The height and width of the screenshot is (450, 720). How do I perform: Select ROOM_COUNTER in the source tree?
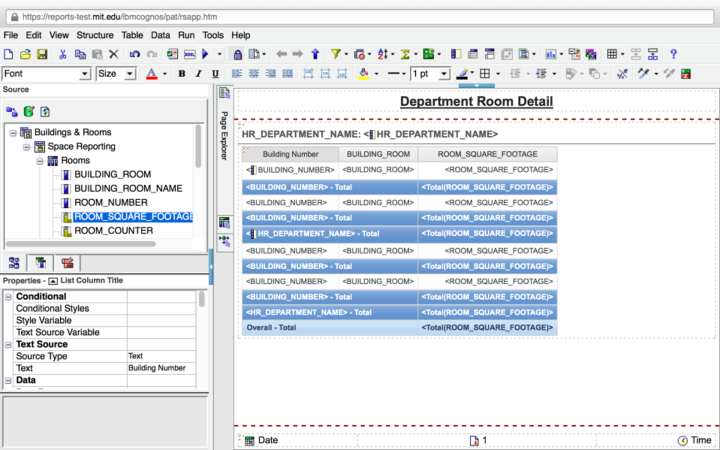click(x=113, y=231)
